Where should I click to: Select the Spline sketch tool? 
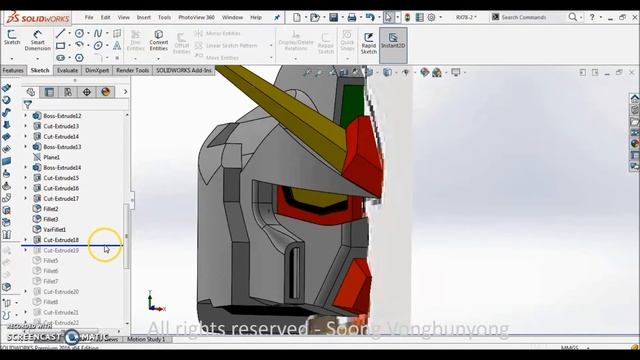tap(98, 33)
